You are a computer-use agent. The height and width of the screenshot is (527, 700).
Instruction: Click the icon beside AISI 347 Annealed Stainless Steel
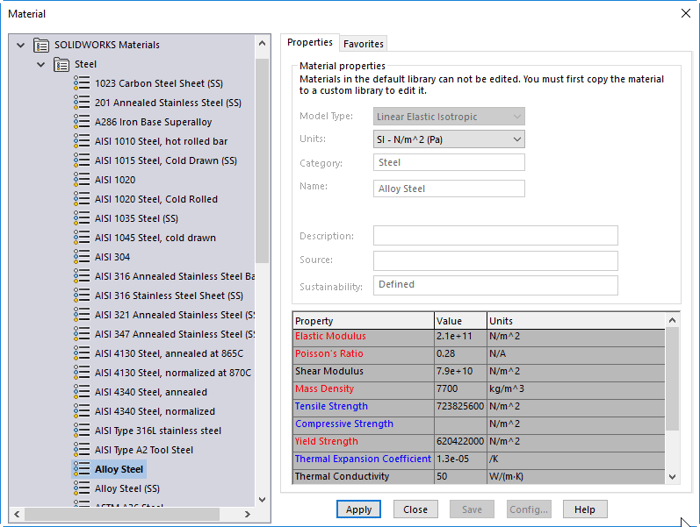[x=82, y=334]
